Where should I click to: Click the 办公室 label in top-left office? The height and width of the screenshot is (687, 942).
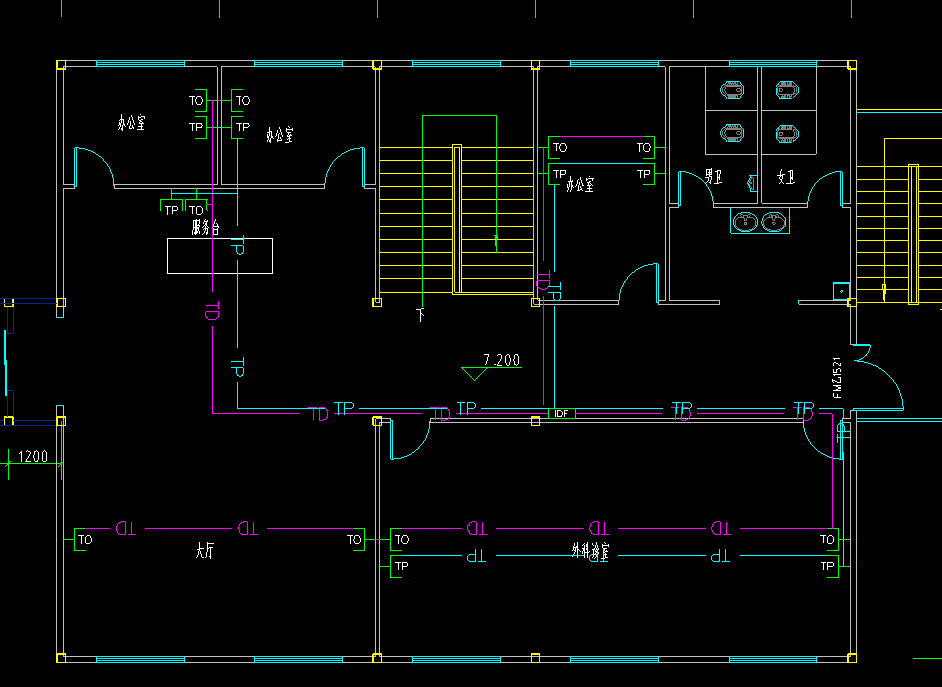[131, 123]
